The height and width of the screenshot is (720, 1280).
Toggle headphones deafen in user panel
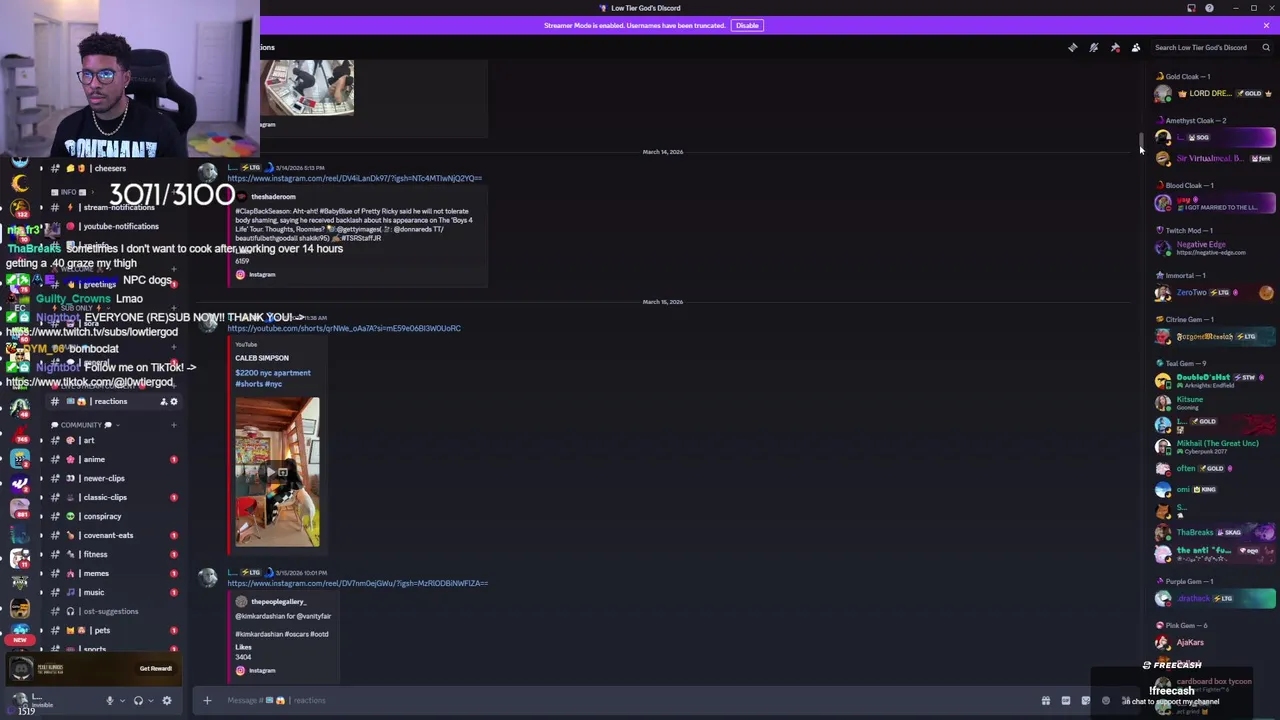pos(138,700)
